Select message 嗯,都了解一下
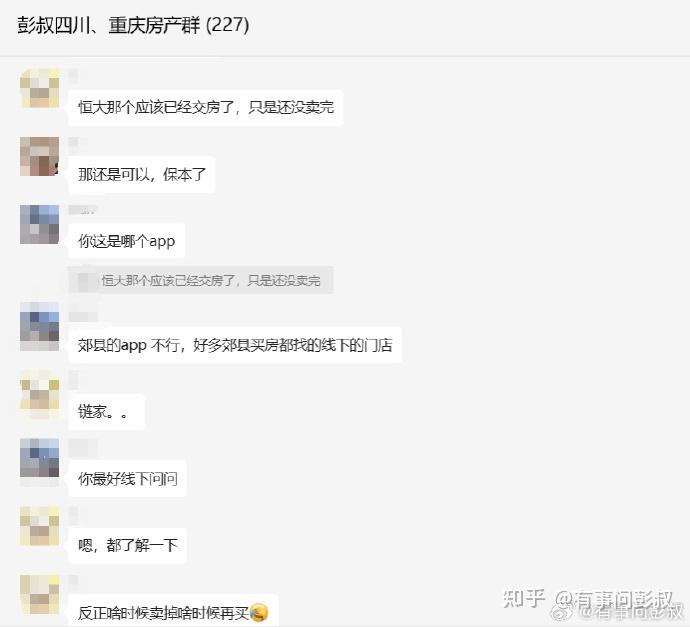Viewport: 690px width, 627px height. [128, 546]
